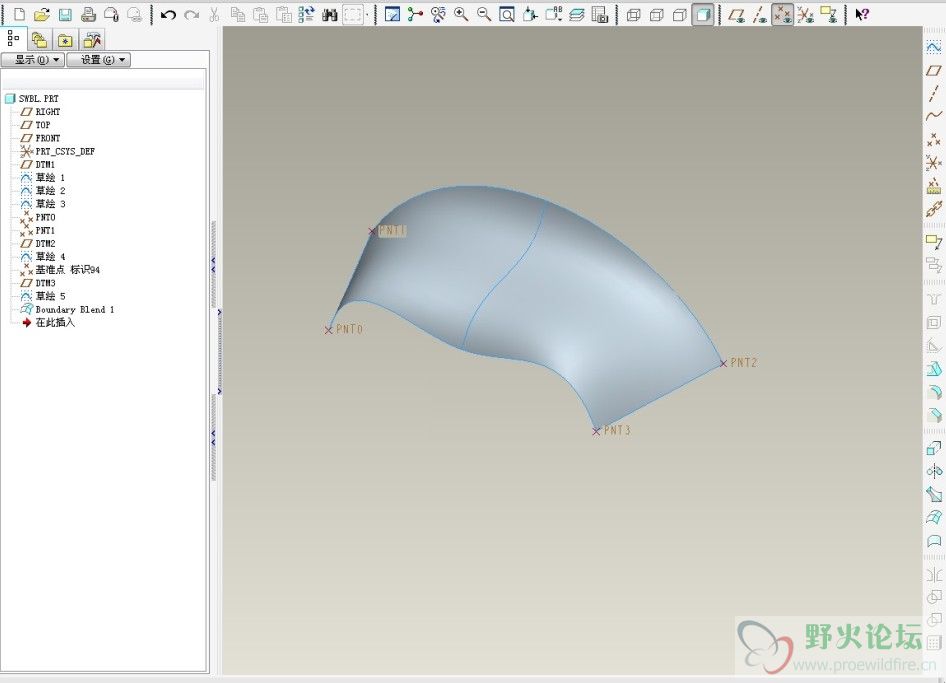Pick point PNT2 in the graphics window
This screenshot has width=946, height=683.
[723, 363]
